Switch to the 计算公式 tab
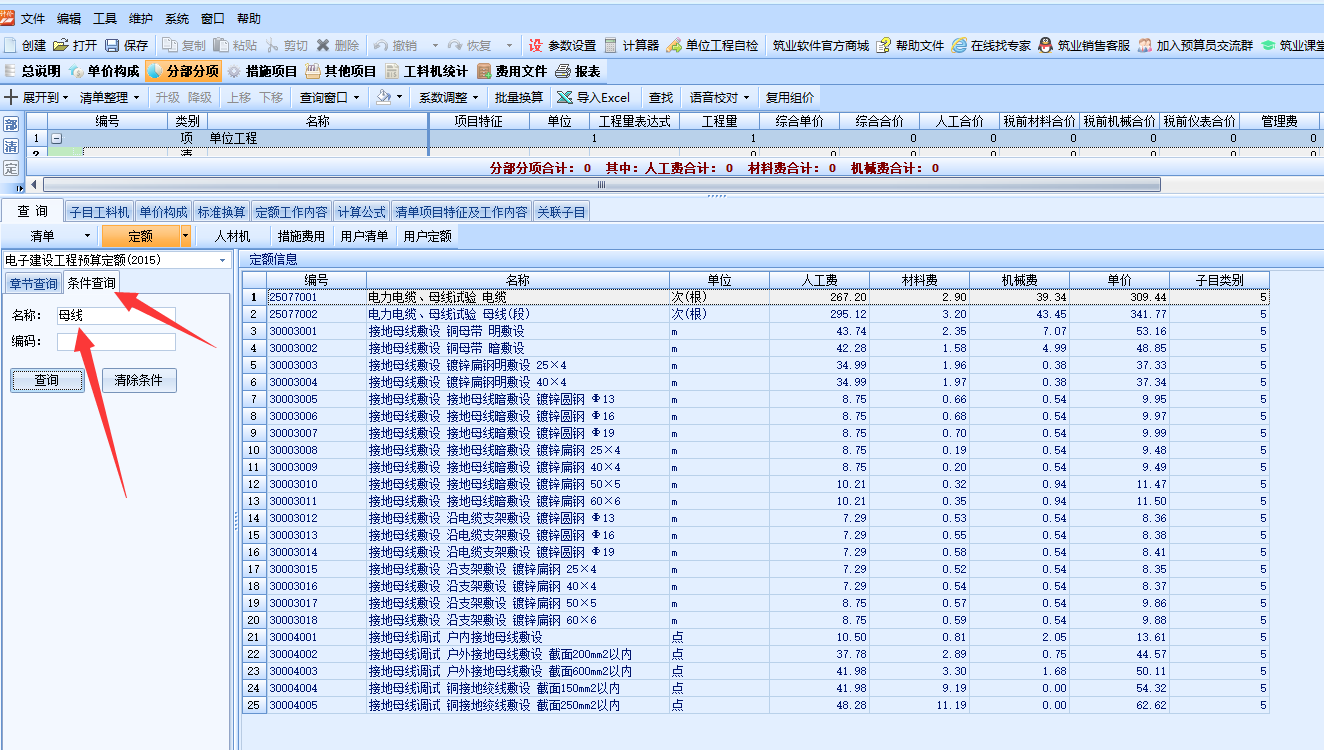 point(361,212)
